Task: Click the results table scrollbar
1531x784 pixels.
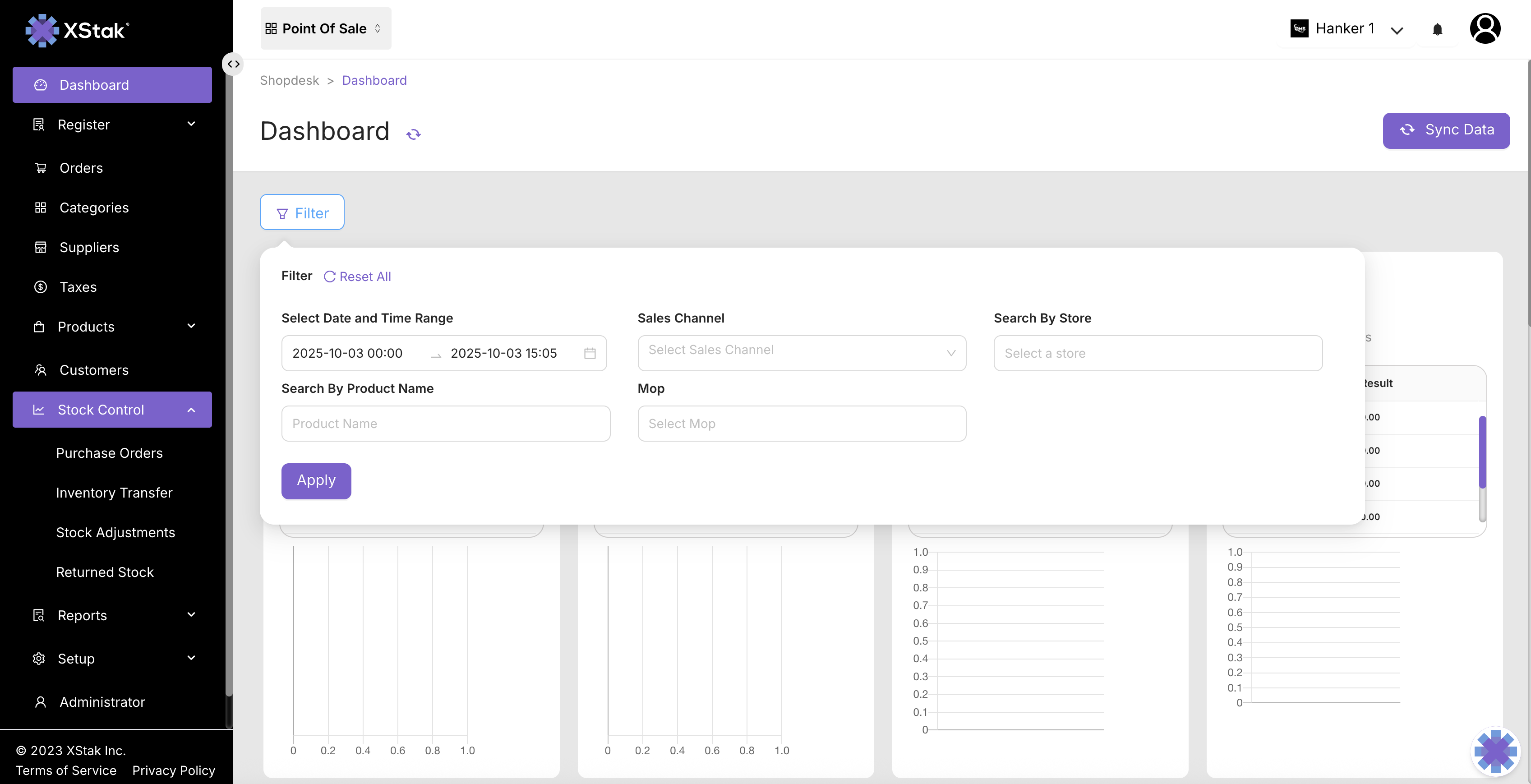Action: point(1482,453)
